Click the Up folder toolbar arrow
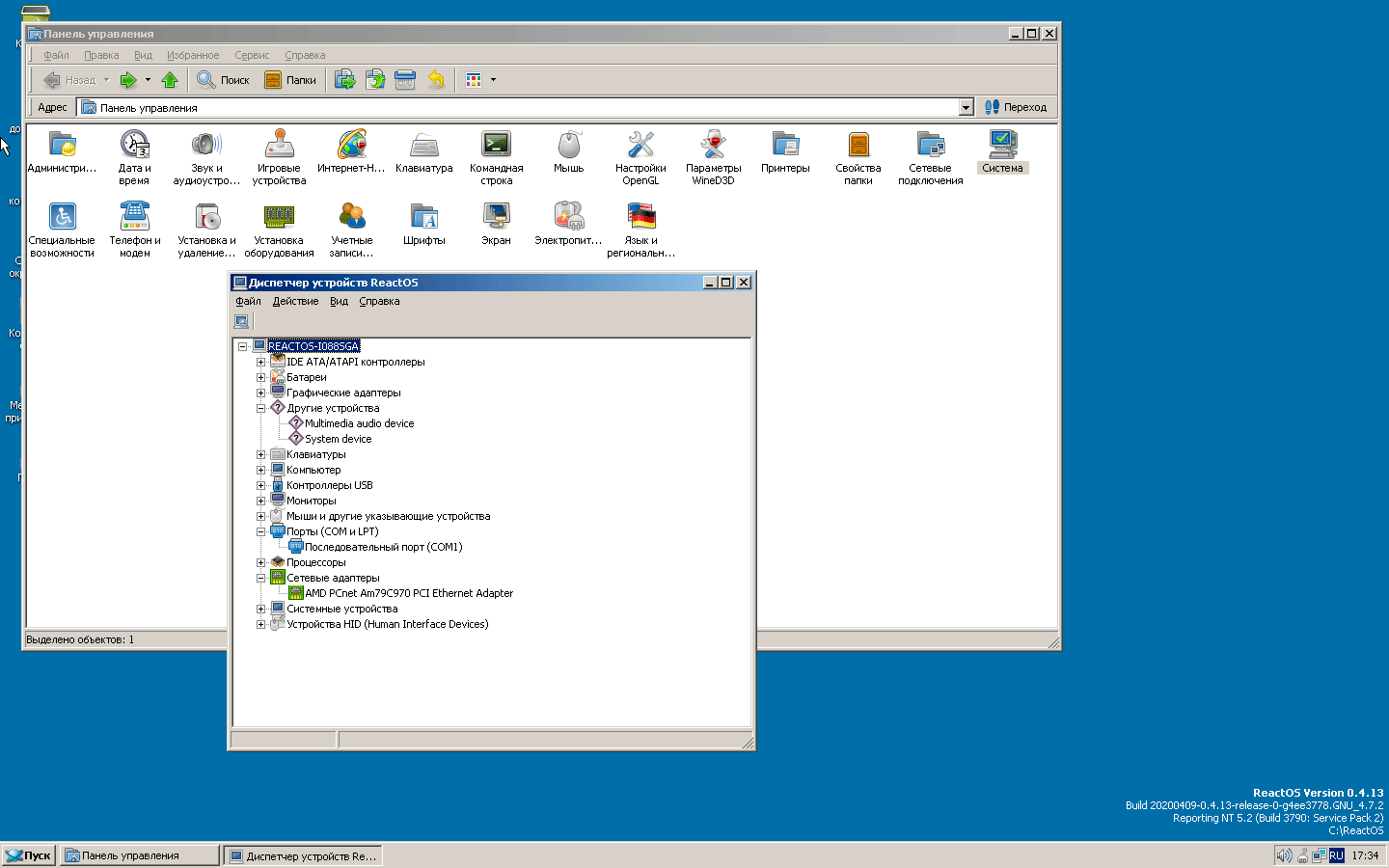The width and height of the screenshot is (1389, 868). click(170, 80)
